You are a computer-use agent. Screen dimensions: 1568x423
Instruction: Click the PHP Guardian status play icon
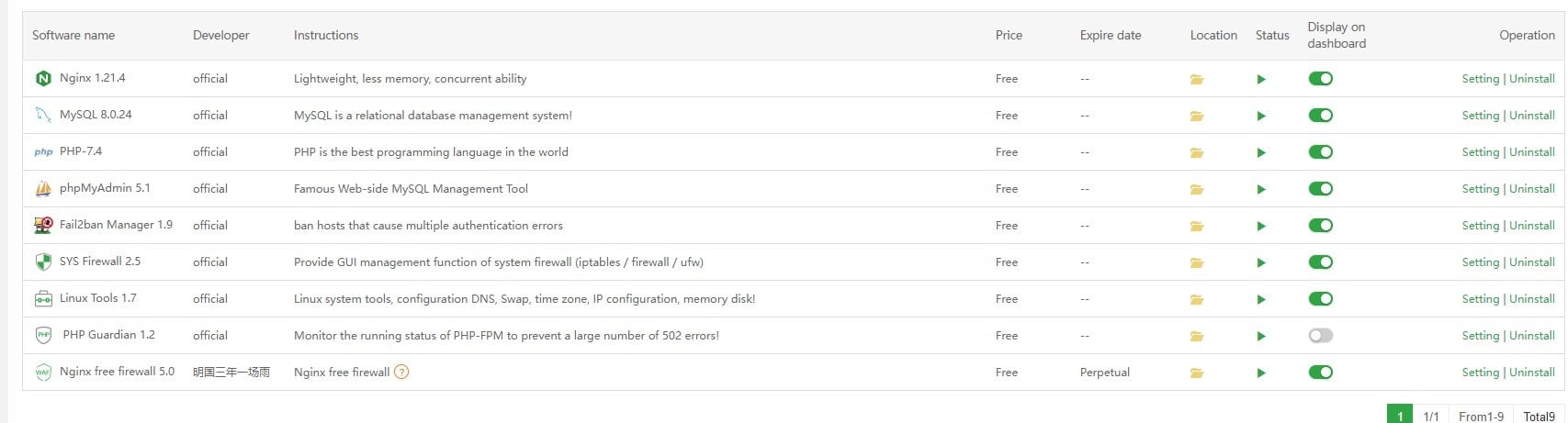click(x=1261, y=336)
